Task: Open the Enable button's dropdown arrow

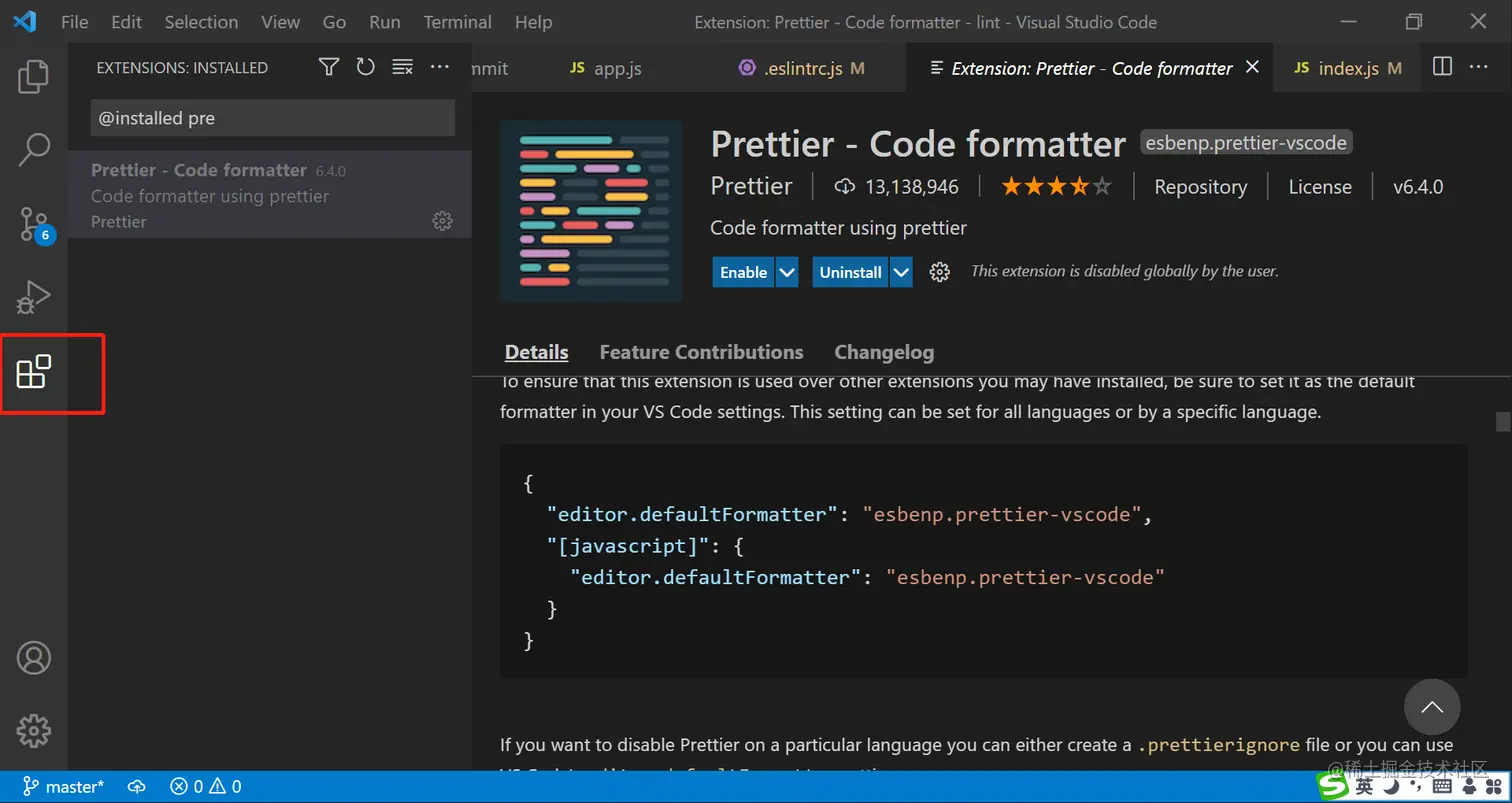Action: (x=786, y=271)
